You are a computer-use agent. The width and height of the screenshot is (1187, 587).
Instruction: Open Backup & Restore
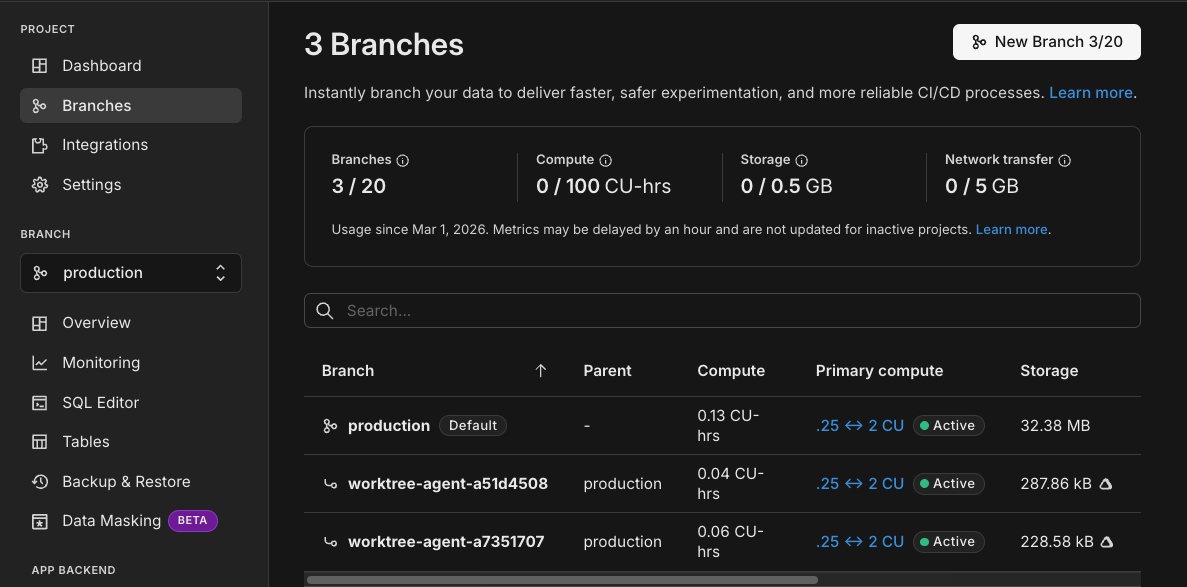point(131,482)
